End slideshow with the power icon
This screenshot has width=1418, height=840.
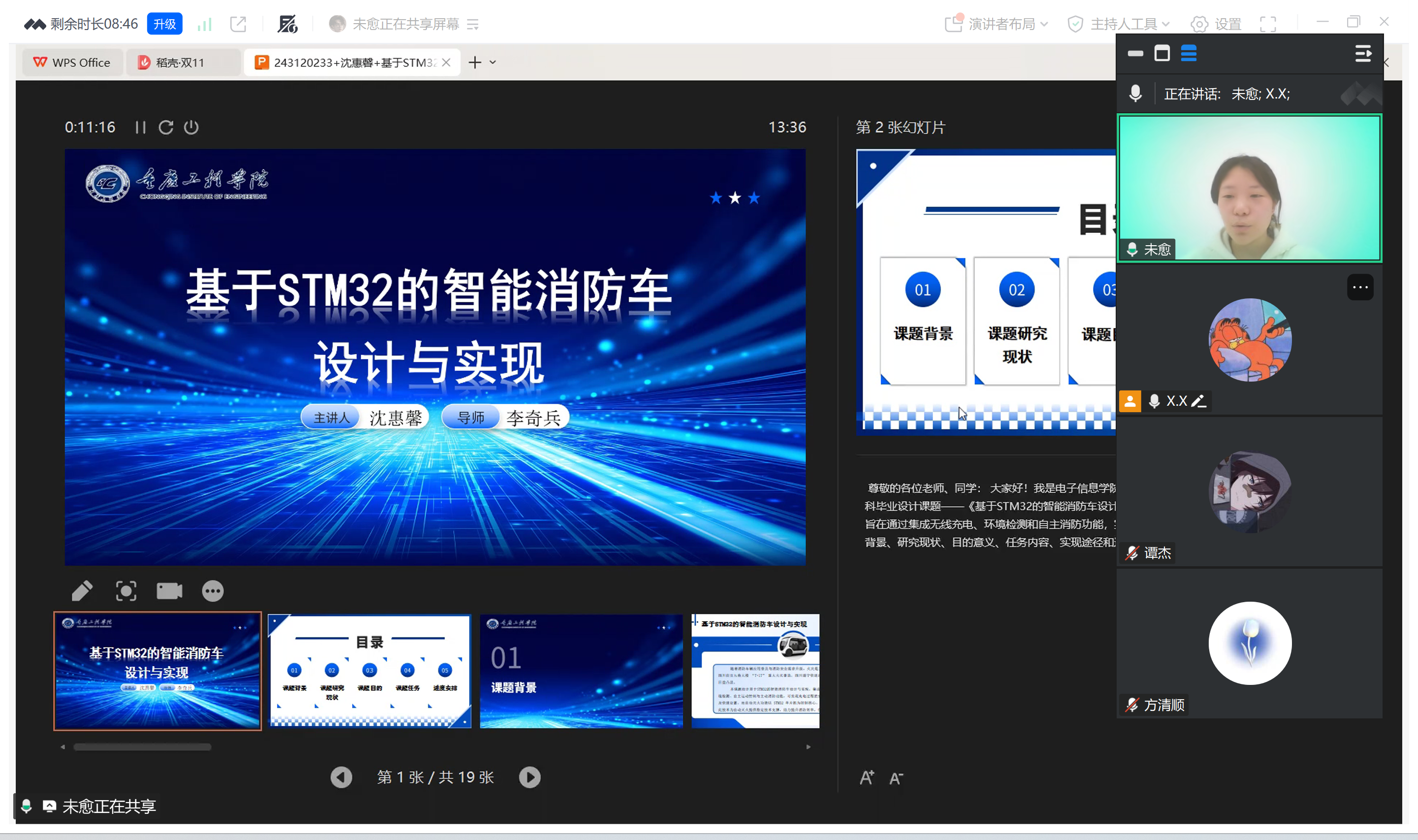[x=191, y=128]
